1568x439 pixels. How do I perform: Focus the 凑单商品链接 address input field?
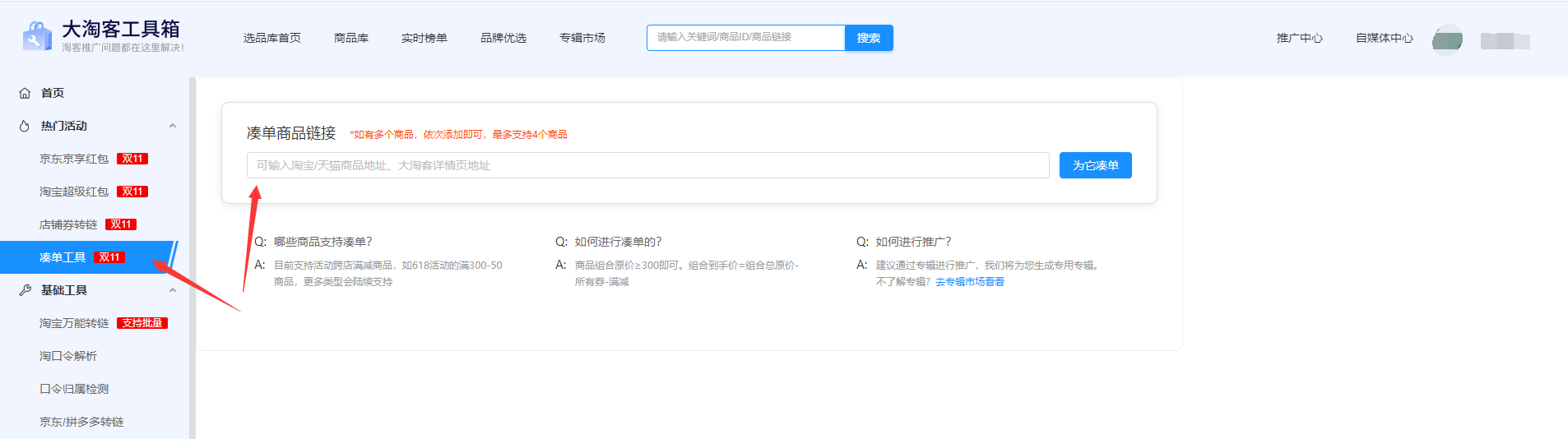[647, 165]
